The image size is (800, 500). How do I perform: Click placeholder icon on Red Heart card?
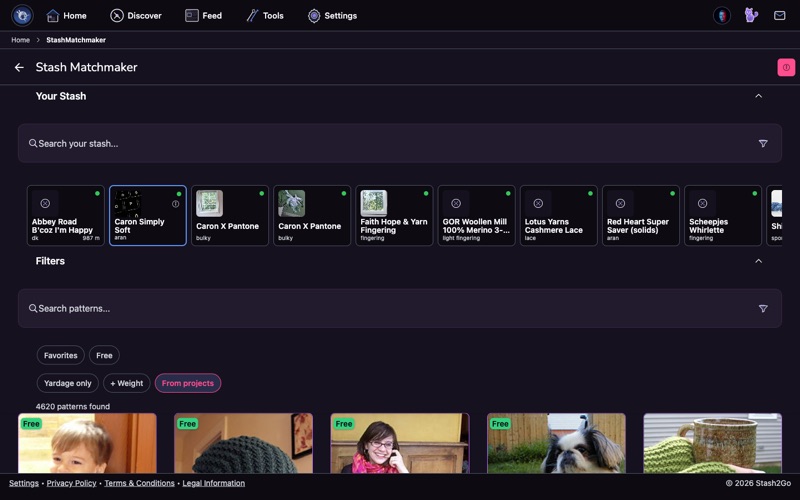620,203
